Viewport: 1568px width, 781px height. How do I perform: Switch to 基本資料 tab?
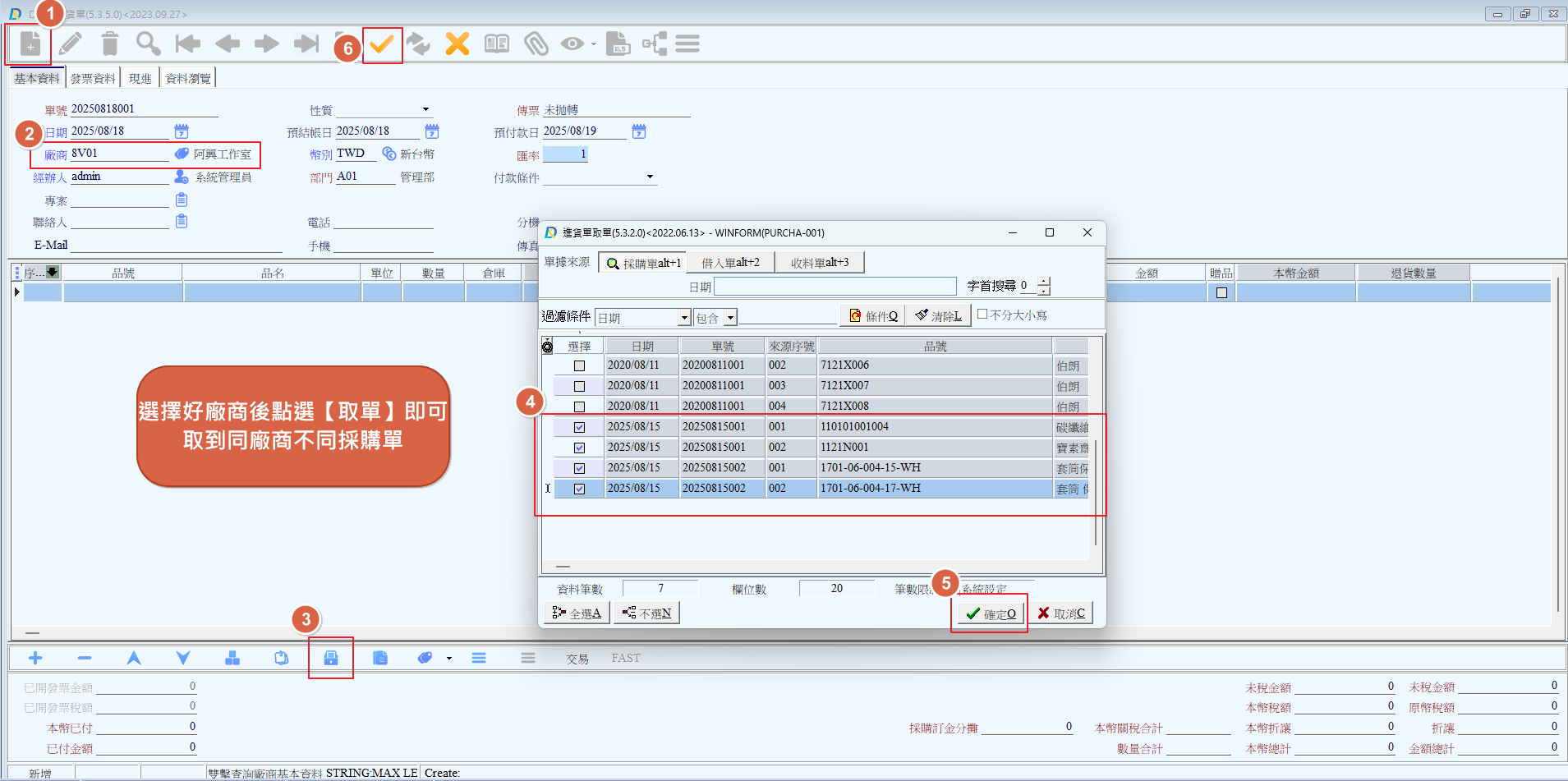click(x=37, y=78)
